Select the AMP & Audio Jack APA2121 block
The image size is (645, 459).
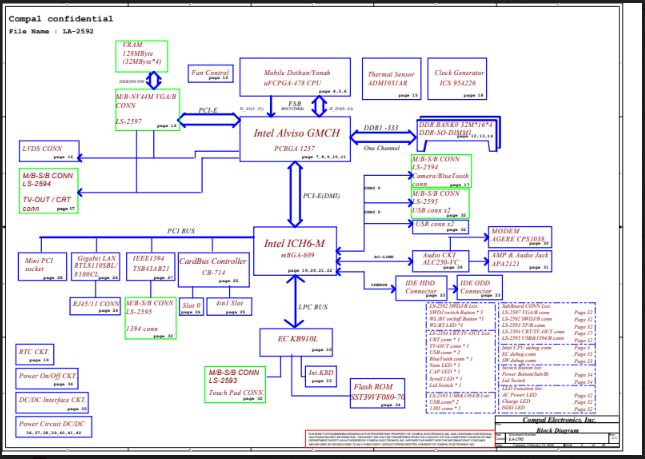click(520, 261)
